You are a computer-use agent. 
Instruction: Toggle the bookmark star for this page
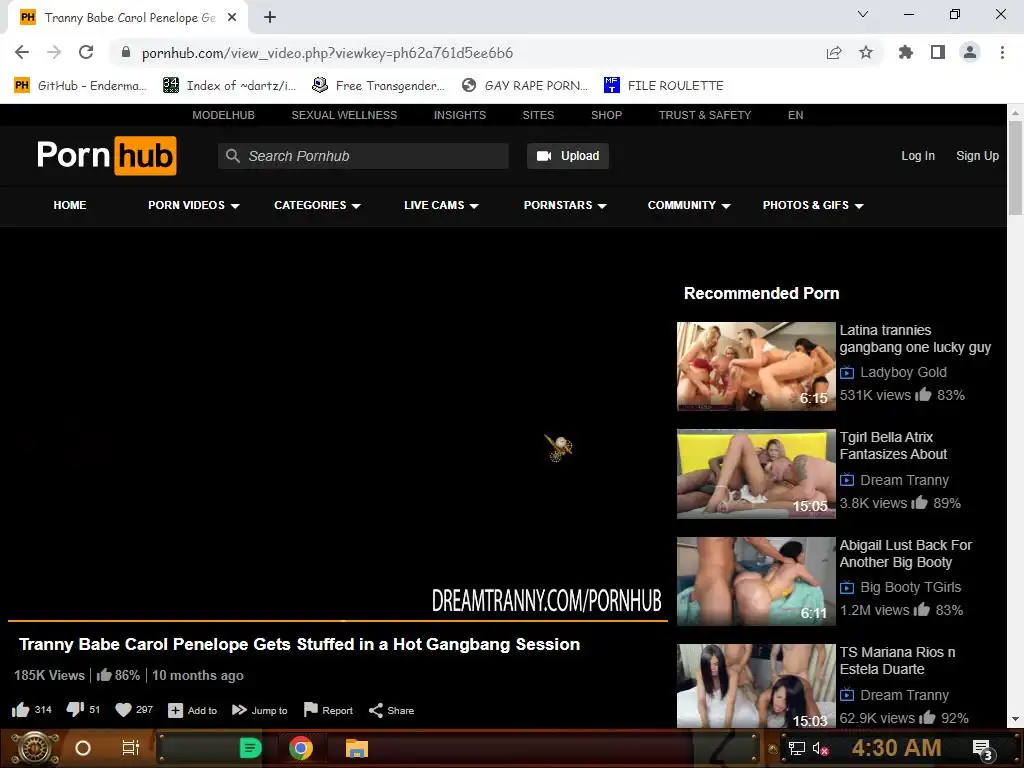[866, 52]
